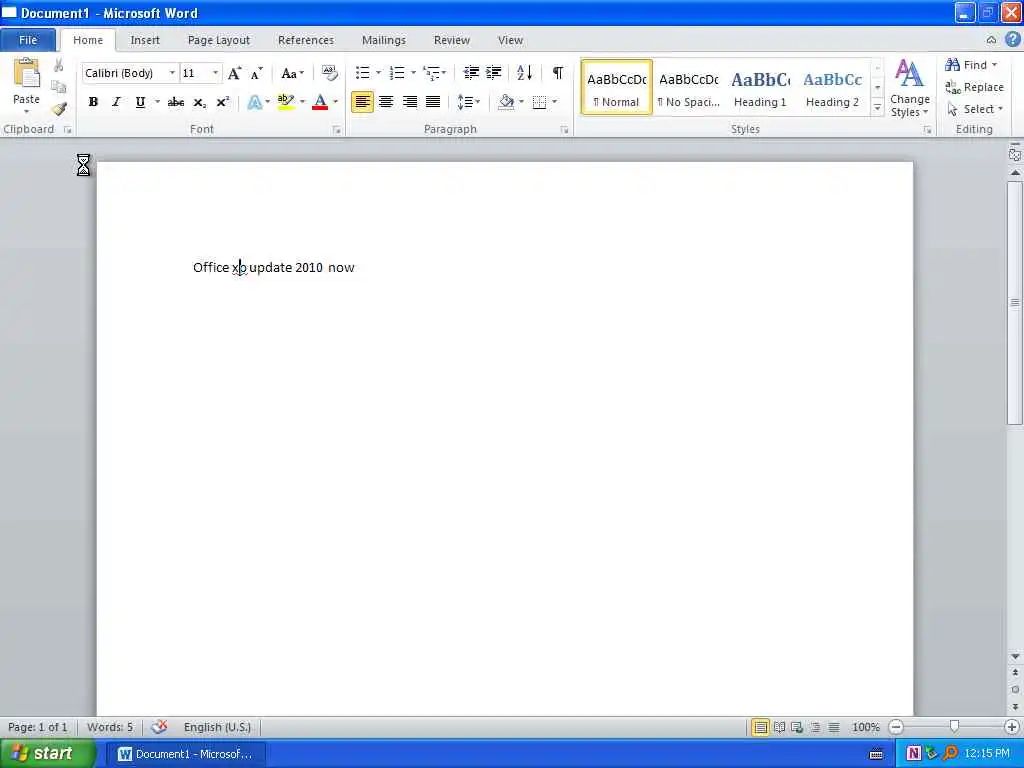Apply strikethrough to text

[x=176, y=103]
